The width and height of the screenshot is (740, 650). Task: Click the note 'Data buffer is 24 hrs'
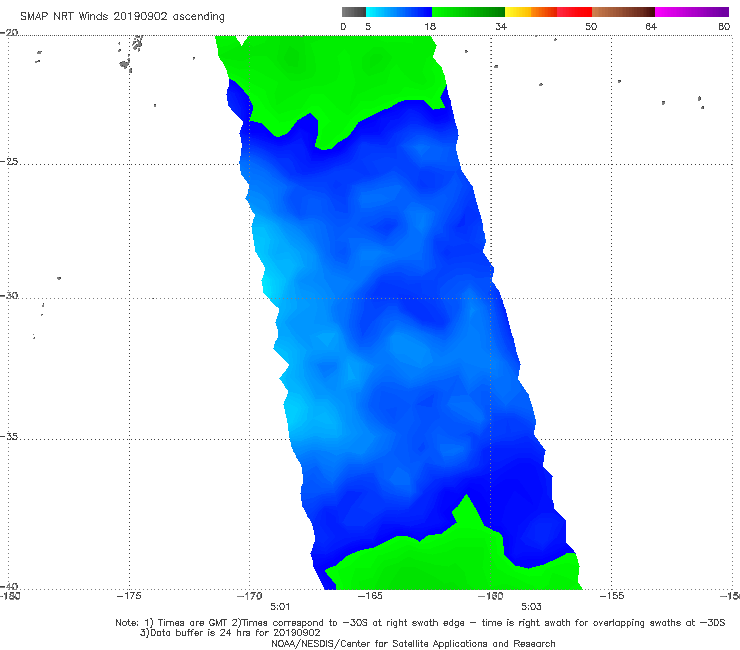point(202,633)
